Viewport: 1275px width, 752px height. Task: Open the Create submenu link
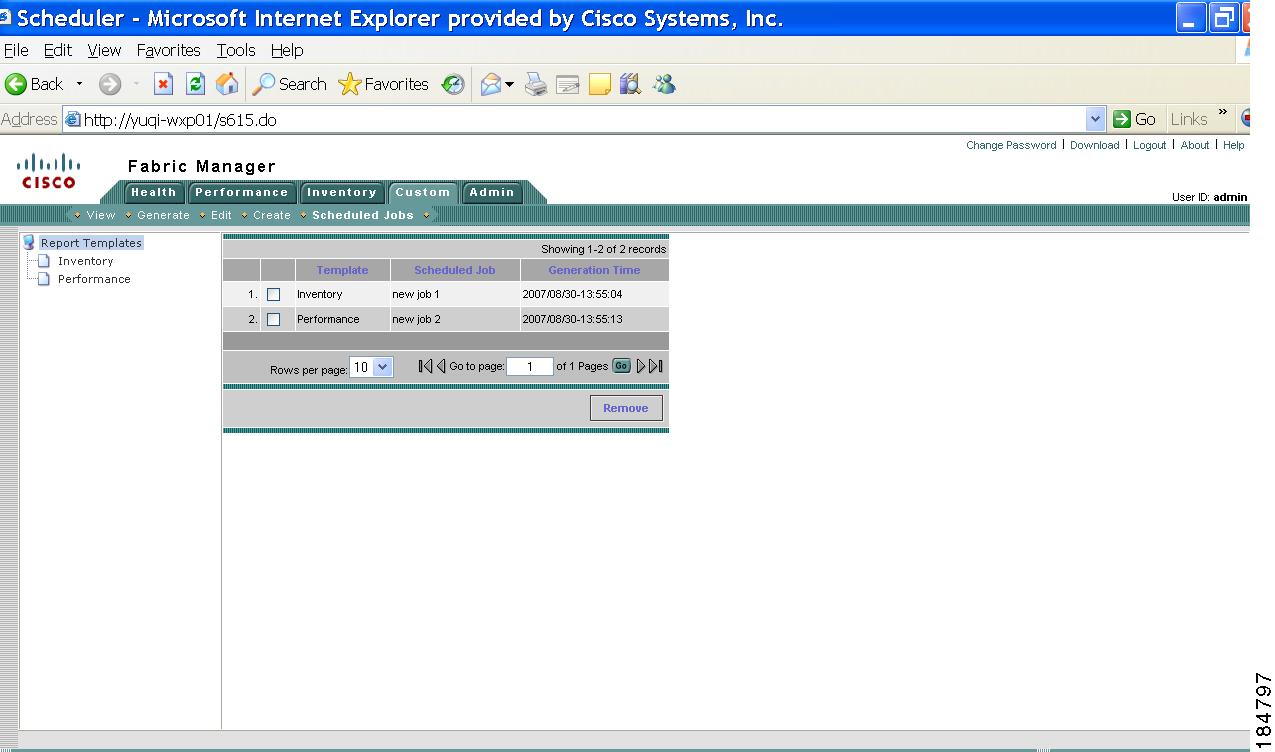point(272,215)
